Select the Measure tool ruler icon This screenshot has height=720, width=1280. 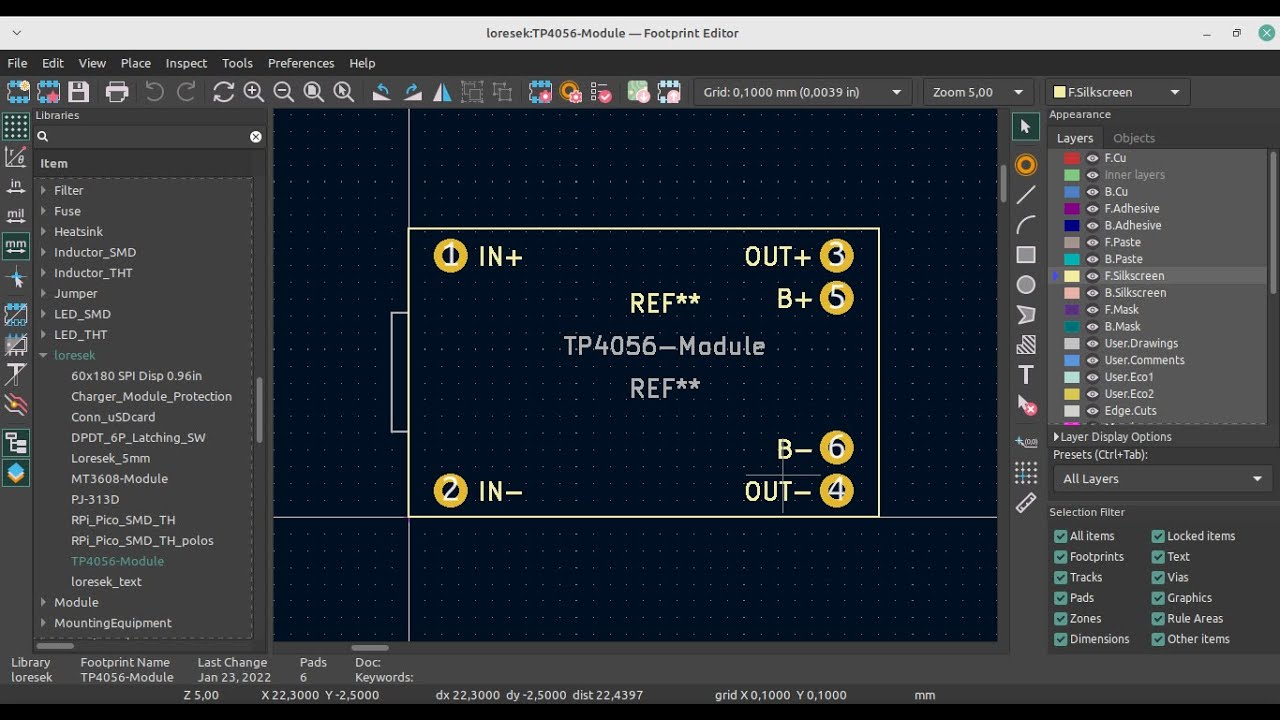click(1026, 503)
